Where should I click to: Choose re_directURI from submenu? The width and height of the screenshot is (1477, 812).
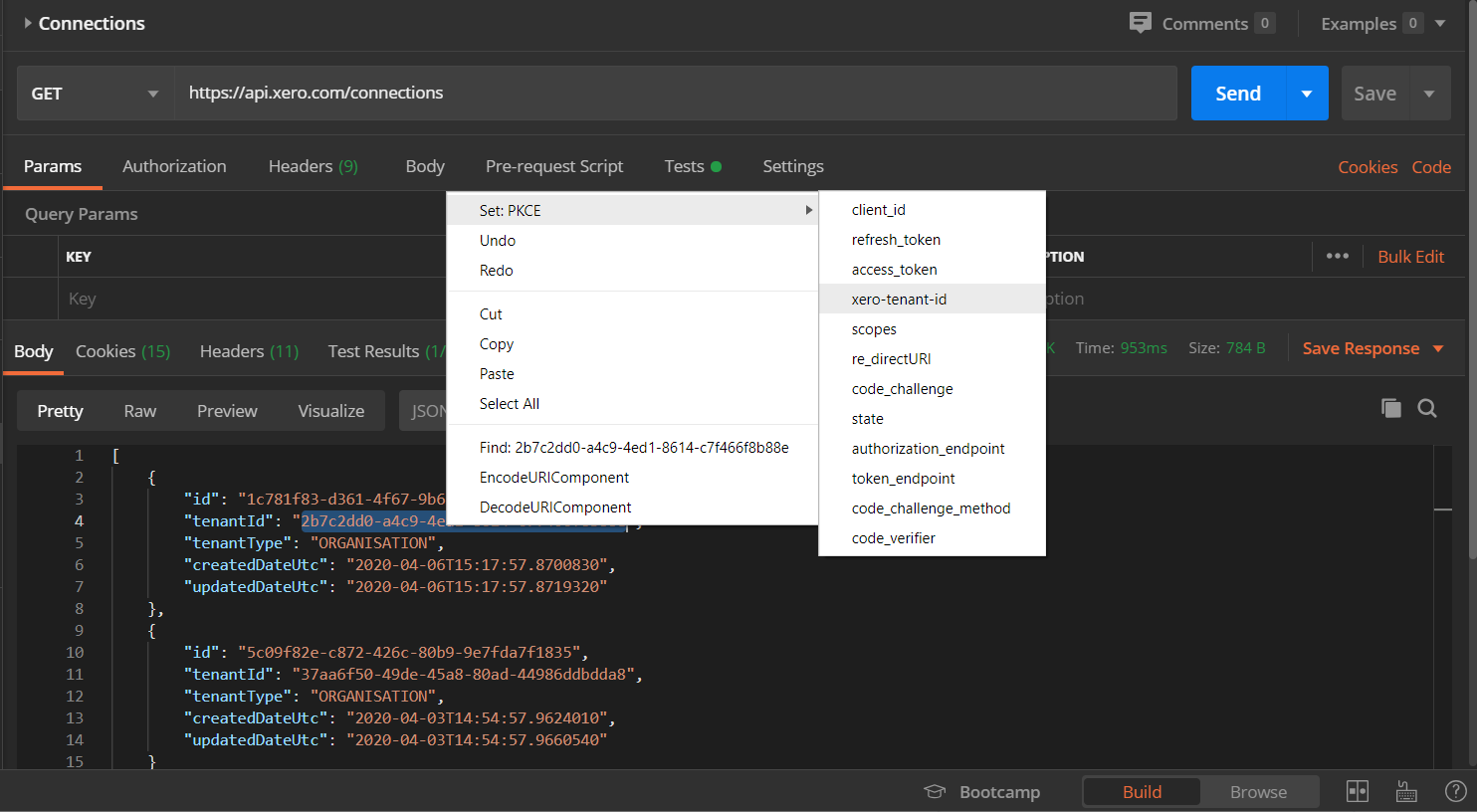932,358
